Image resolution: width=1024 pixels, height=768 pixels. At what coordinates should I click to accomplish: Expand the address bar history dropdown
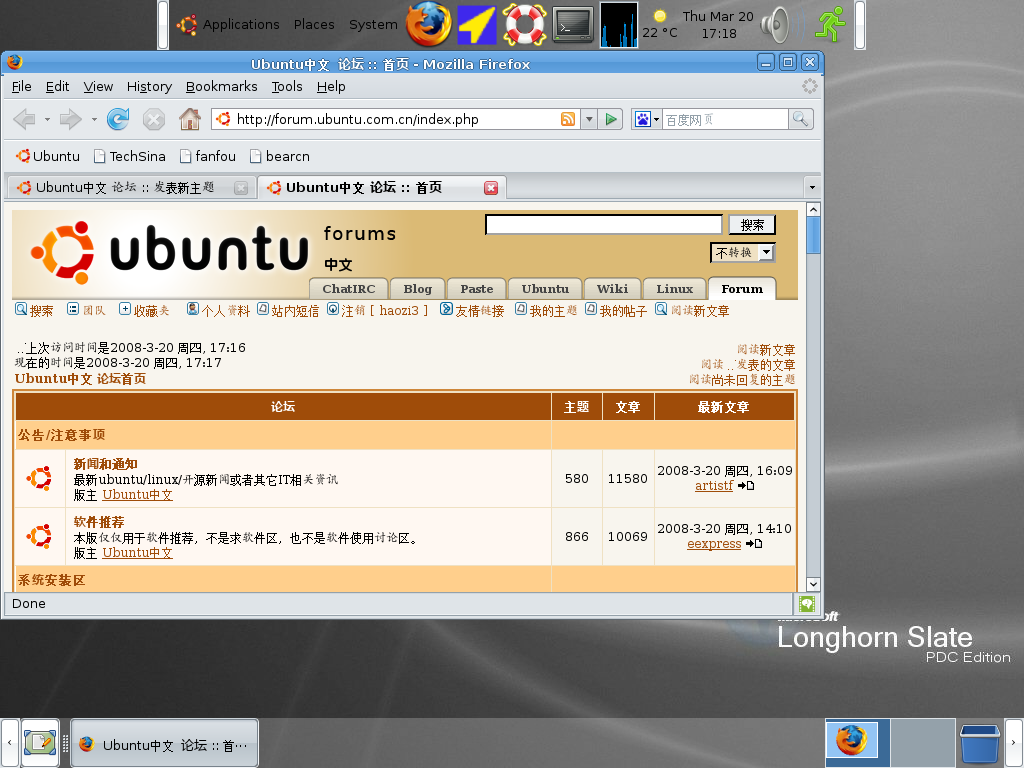click(x=589, y=119)
